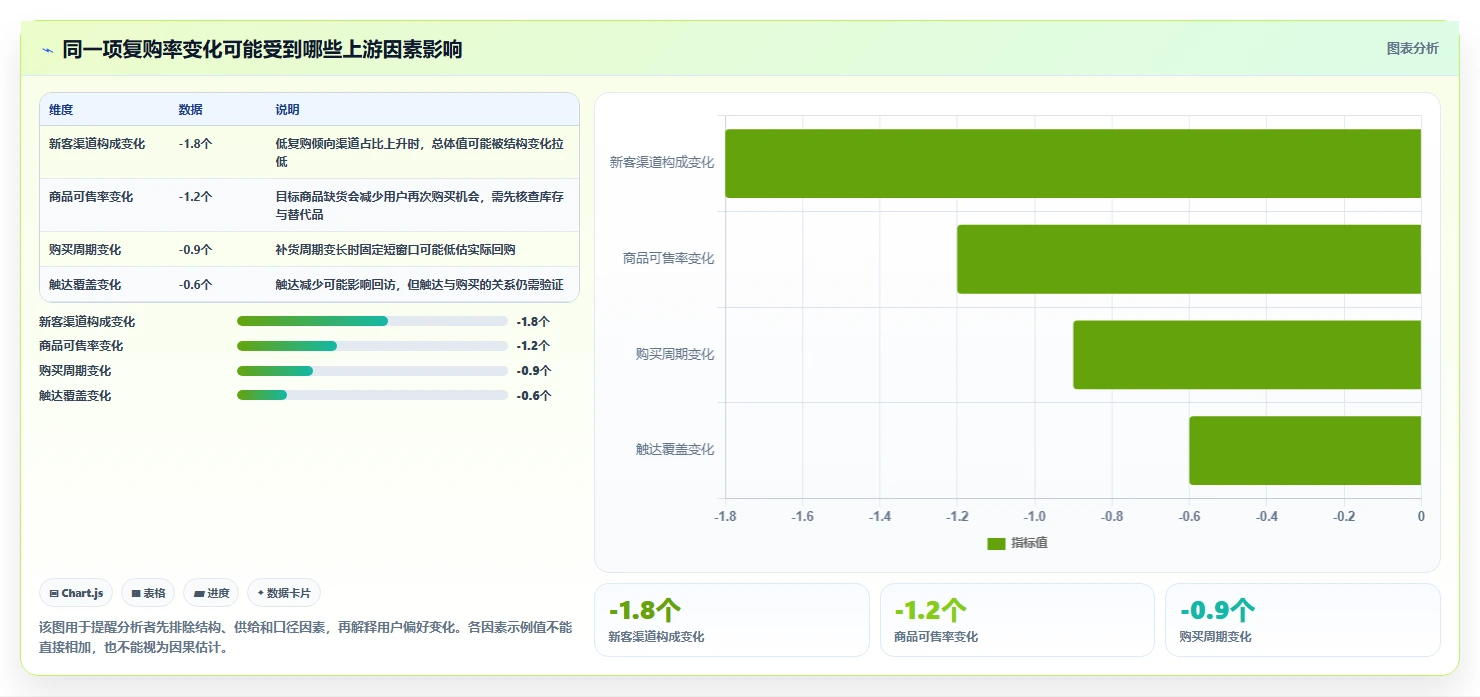Click the description starting 低复购倾向渠道占比上升时

pyautogui.click(x=421, y=153)
